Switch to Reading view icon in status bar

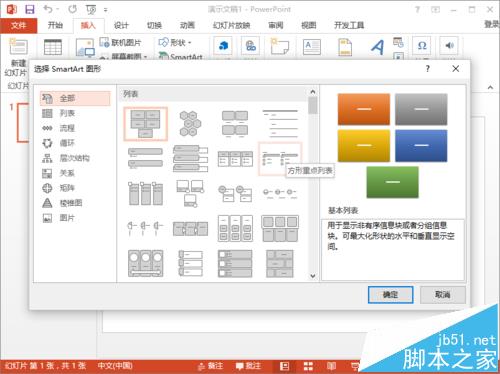pos(331,366)
